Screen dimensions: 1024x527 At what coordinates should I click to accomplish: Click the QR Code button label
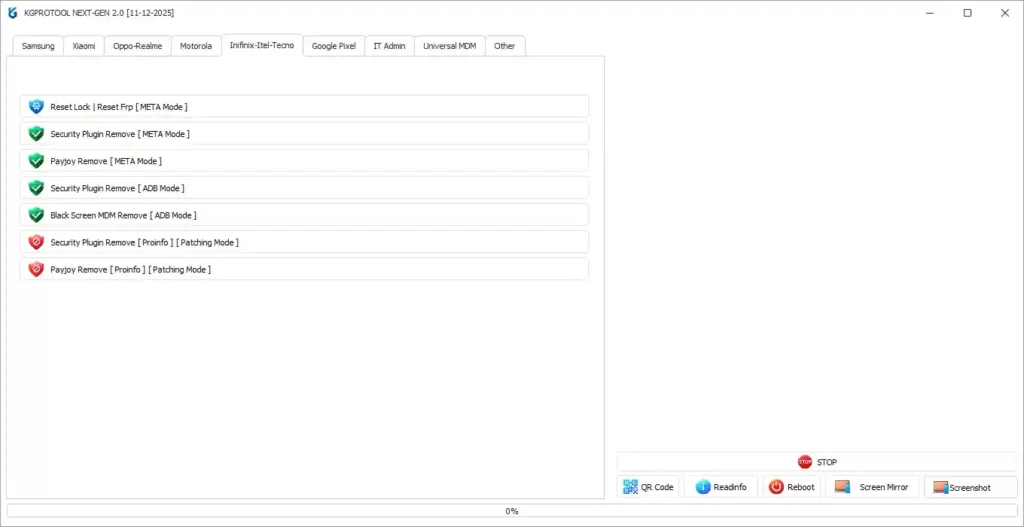[657, 487]
